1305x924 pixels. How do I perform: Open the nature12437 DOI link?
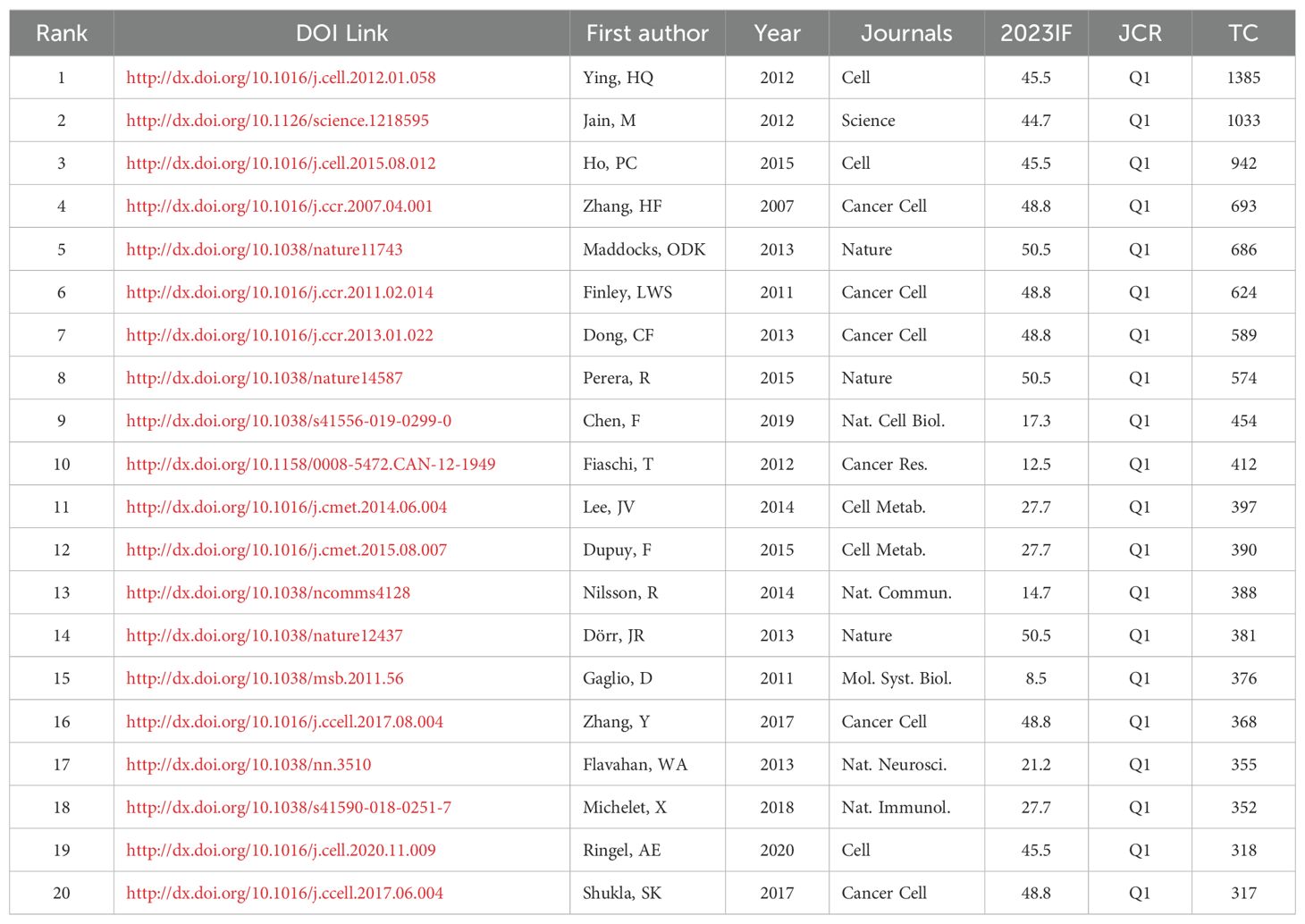coord(265,635)
